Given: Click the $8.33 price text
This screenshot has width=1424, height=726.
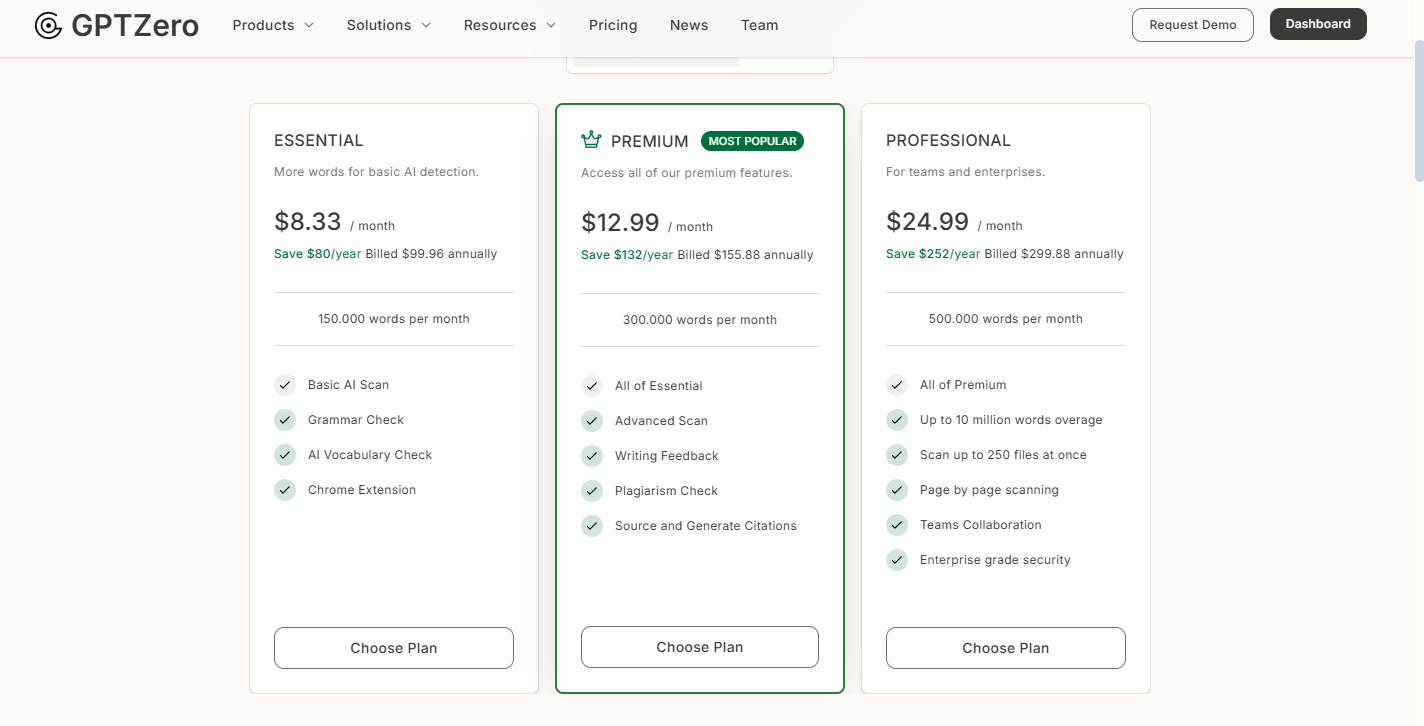Looking at the screenshot, I should coord(308,221).
